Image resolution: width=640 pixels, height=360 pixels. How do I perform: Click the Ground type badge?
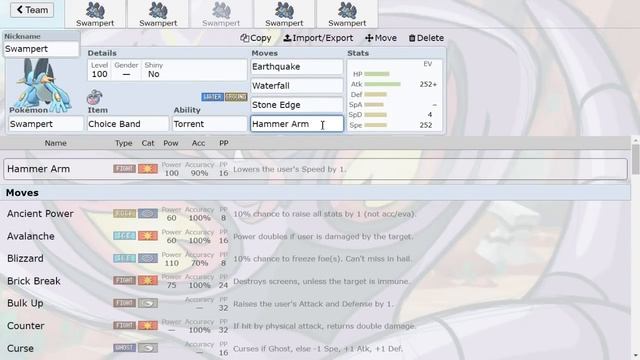(236, 97)
